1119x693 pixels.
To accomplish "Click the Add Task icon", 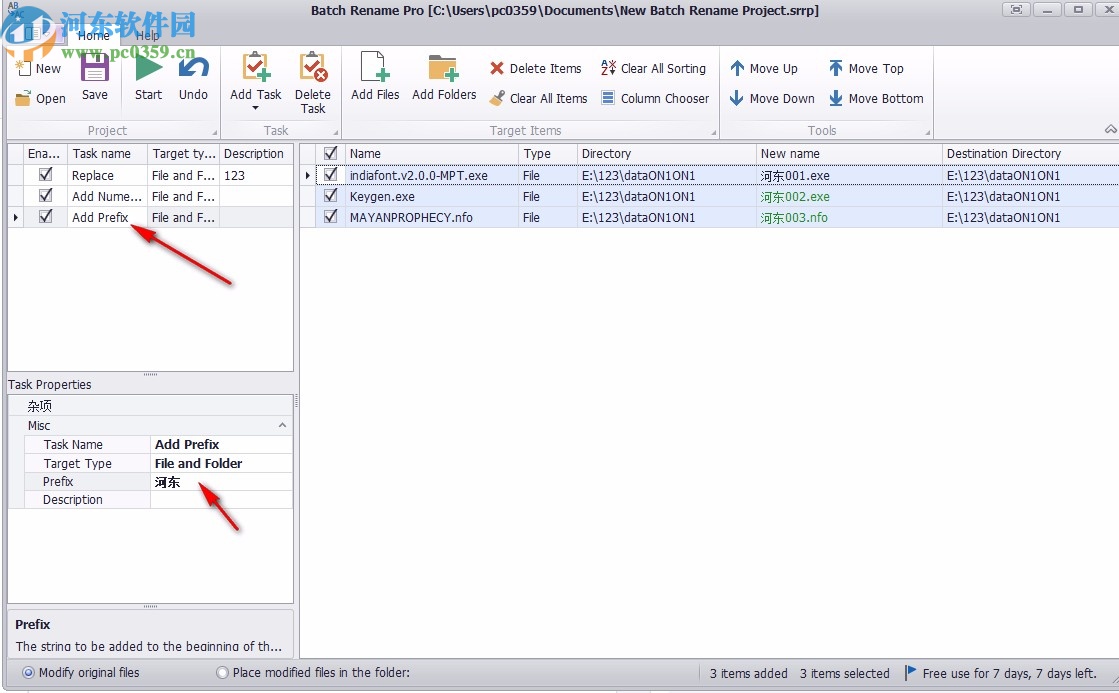I will pos(255,67).
